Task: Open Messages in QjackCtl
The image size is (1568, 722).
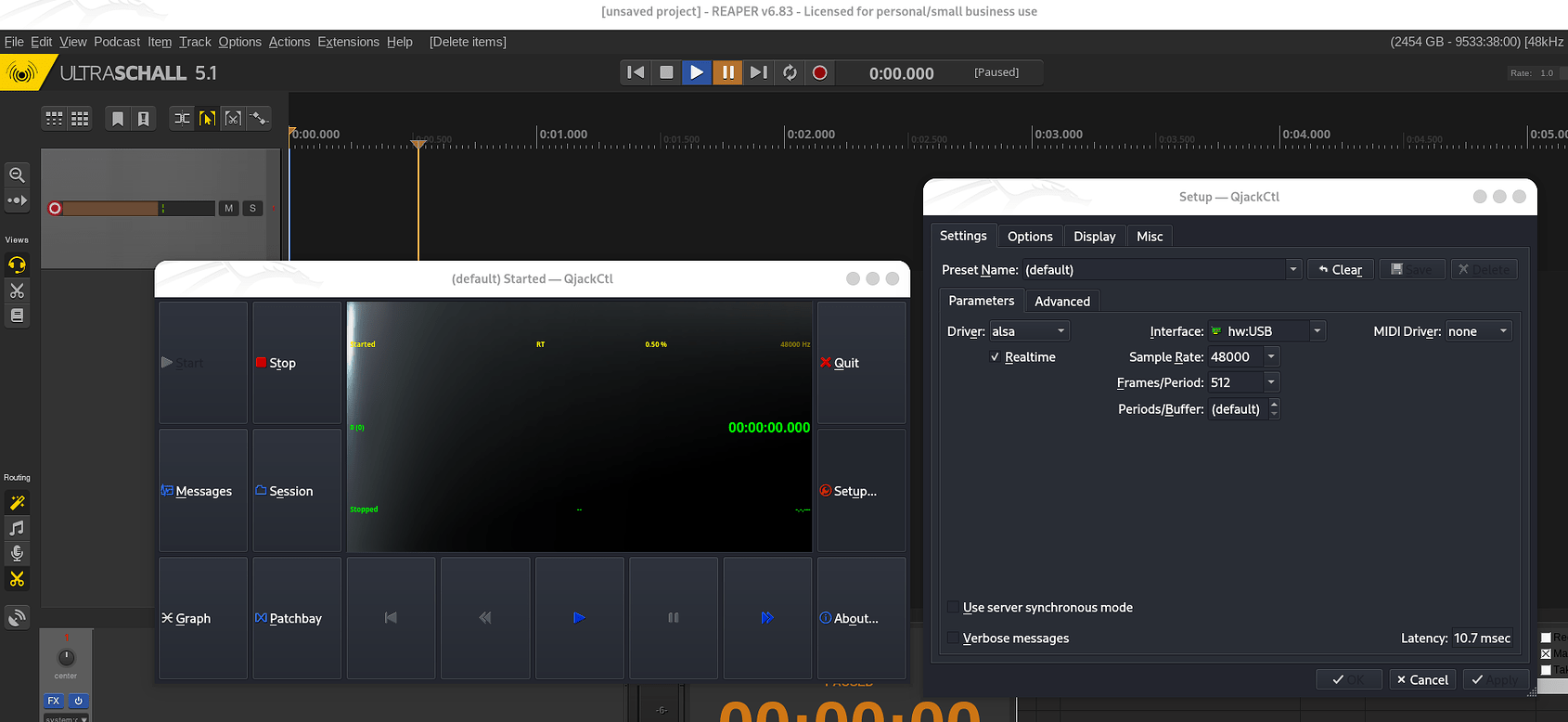Action: click(203, 491)
